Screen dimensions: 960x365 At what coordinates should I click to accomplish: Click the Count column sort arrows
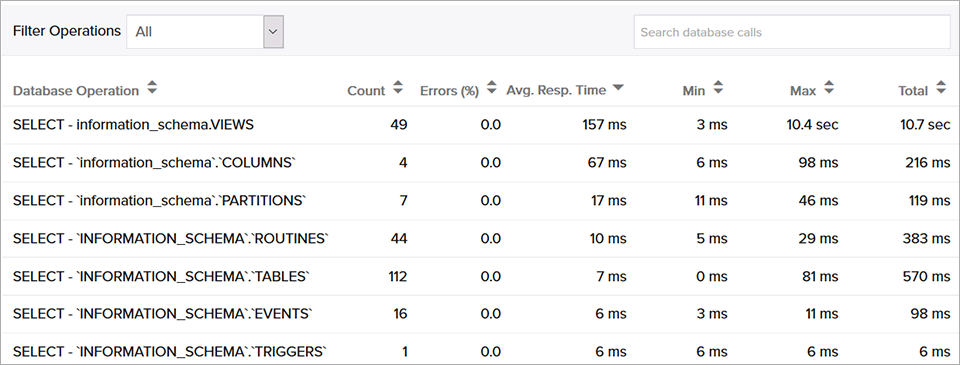pos(398,88)
